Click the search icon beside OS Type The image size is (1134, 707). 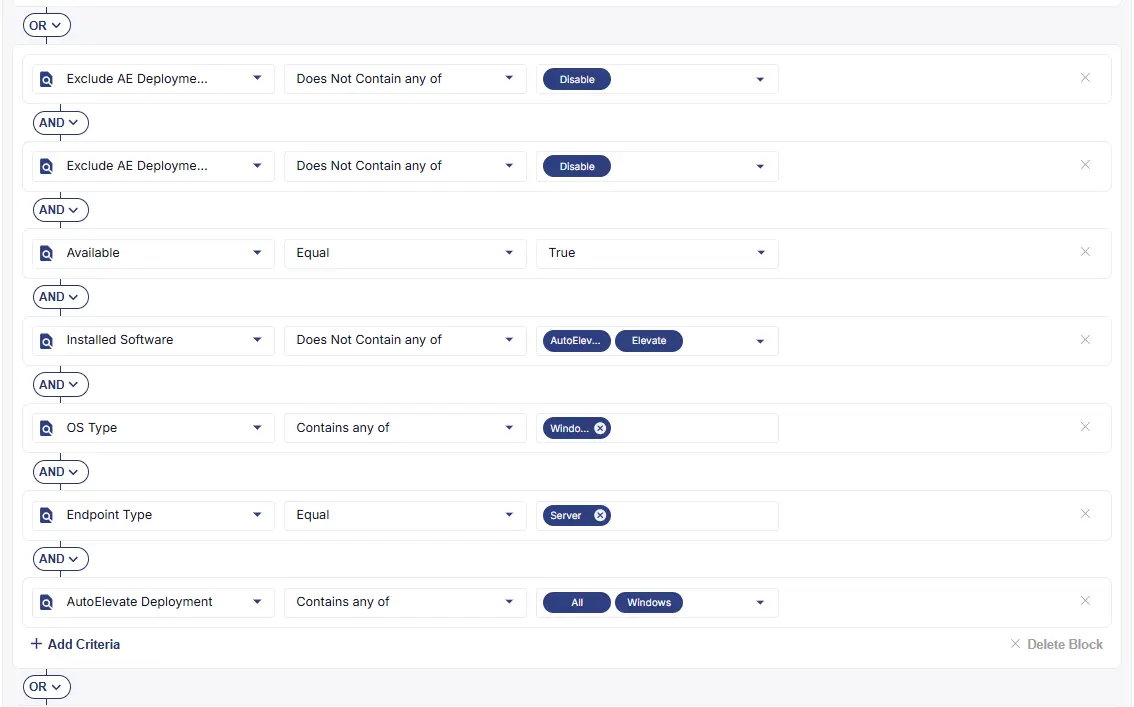click(x=46, y=428)
